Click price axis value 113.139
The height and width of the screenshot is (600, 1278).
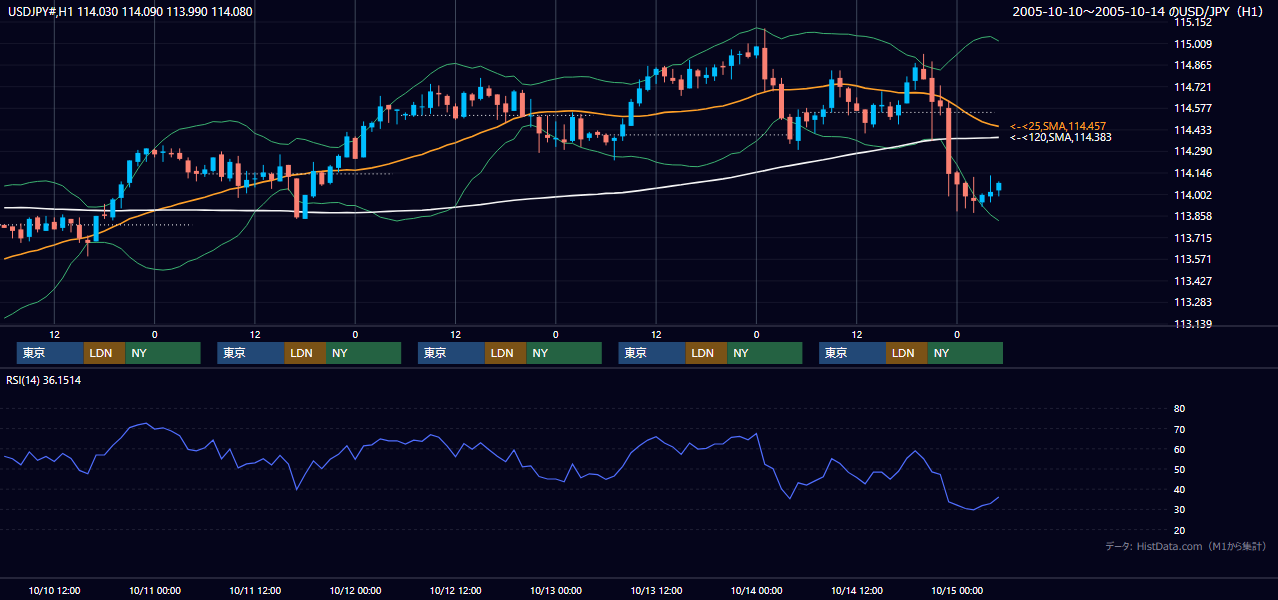(1192, 324)
